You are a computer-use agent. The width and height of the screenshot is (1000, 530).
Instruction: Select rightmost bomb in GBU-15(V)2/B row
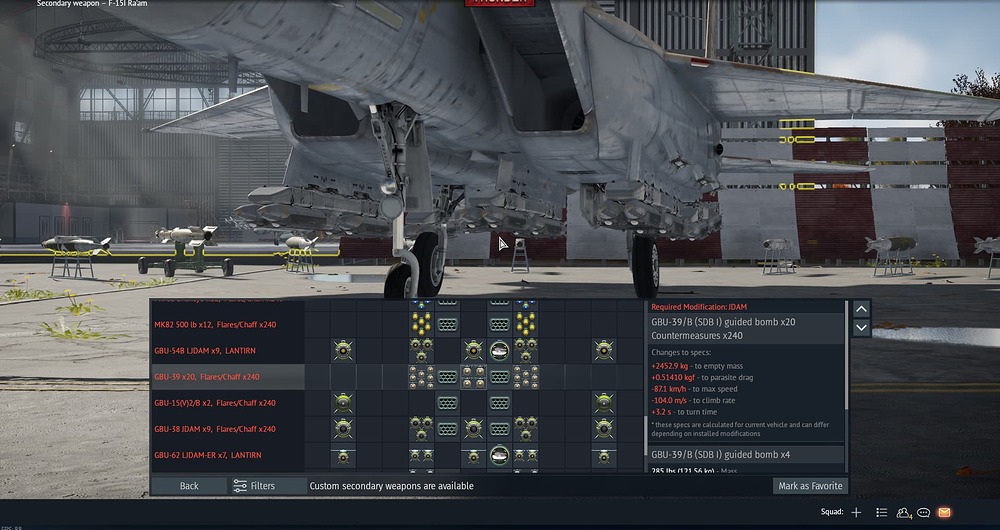(x=604, y=403)
